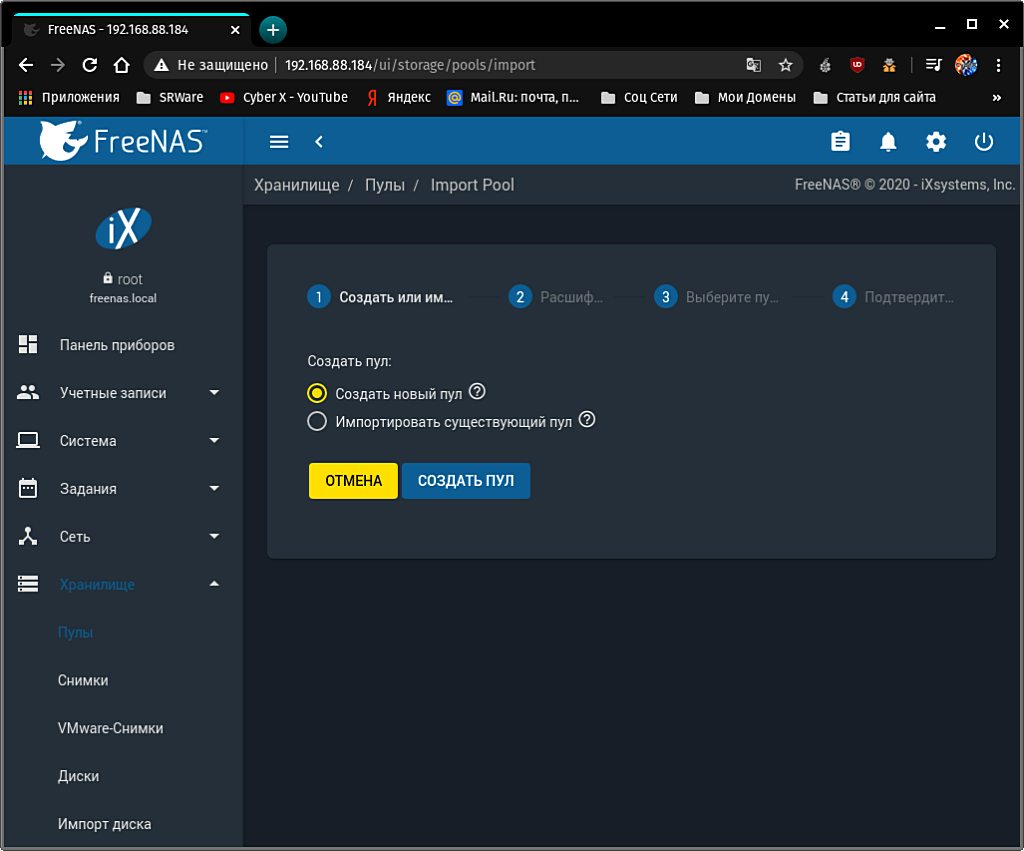Image resolution: width=1024 pixels, height=851 pixels.
Task: Select the Создать новый пул radio button
Action: tap(317, 393)
